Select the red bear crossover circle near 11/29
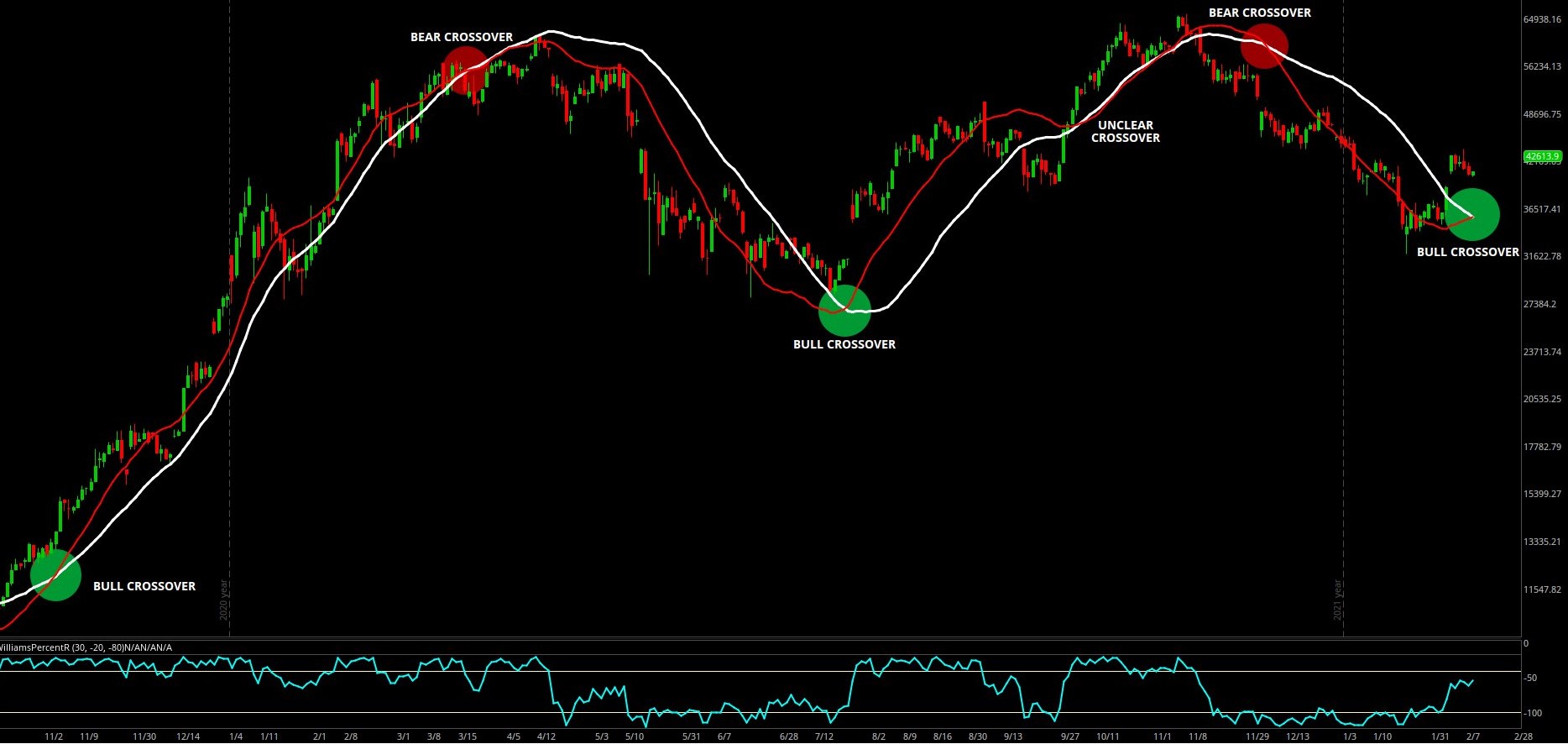 click(1263, 45)
